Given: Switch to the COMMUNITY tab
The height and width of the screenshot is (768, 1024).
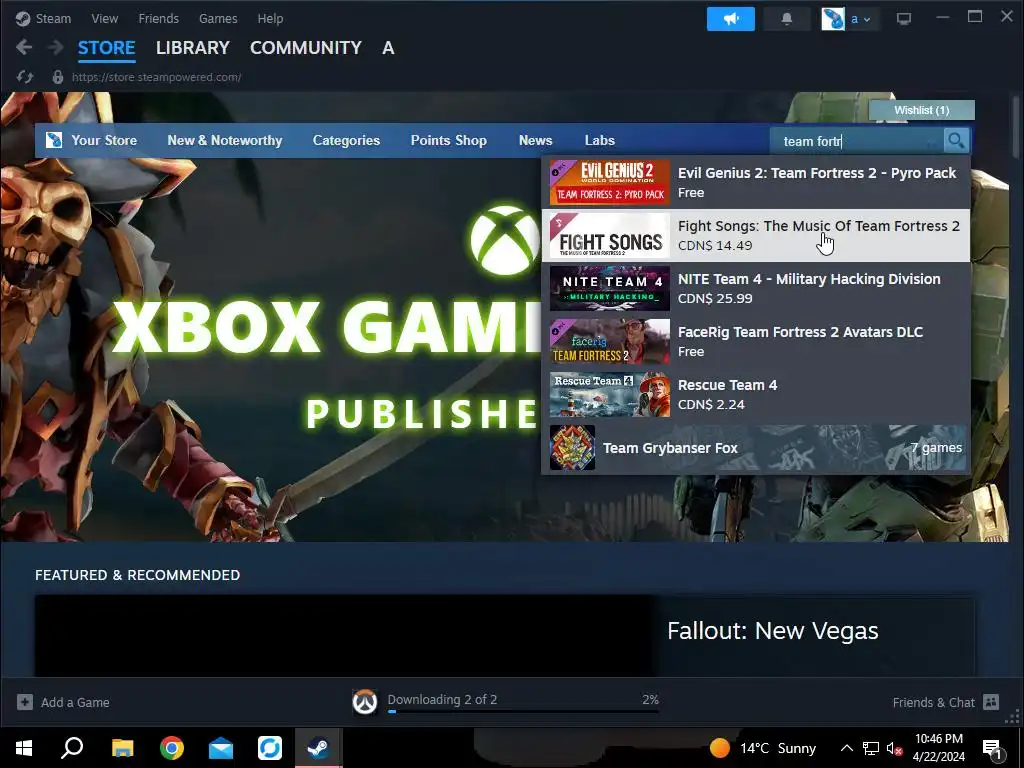Looking at the screenshot, I should point(306,48).
